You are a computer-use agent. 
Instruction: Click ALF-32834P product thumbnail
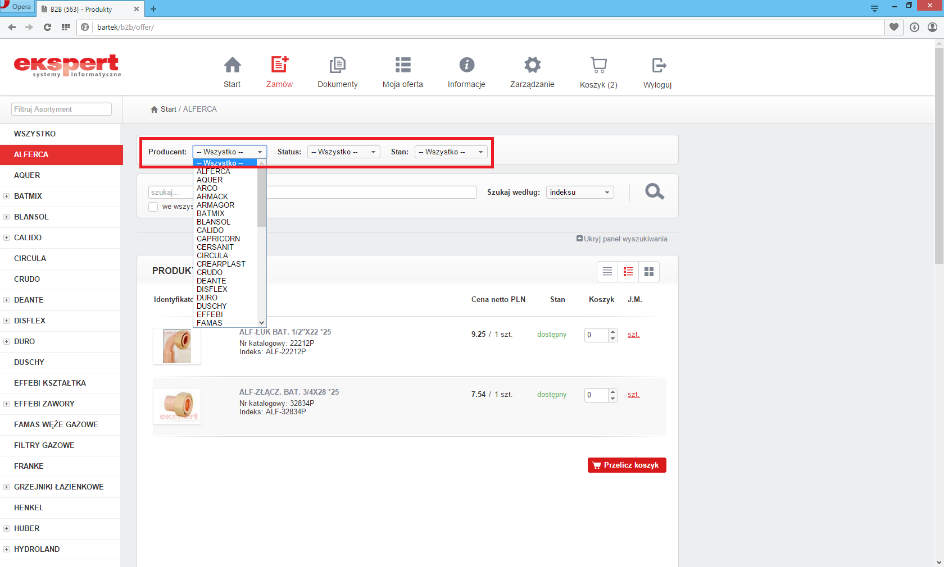[177, 406]
